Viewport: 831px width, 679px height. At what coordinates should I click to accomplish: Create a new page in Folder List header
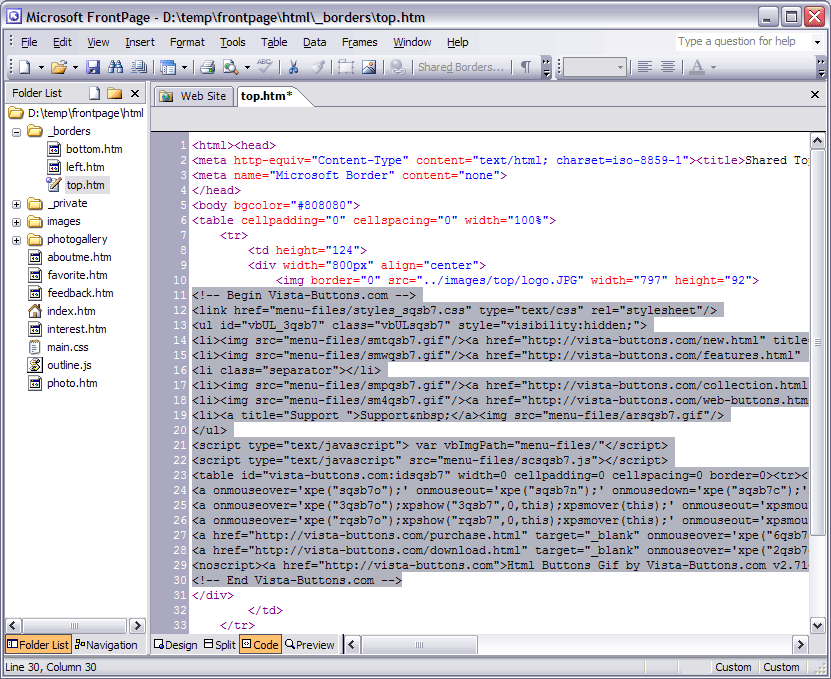tap(94, 93)
